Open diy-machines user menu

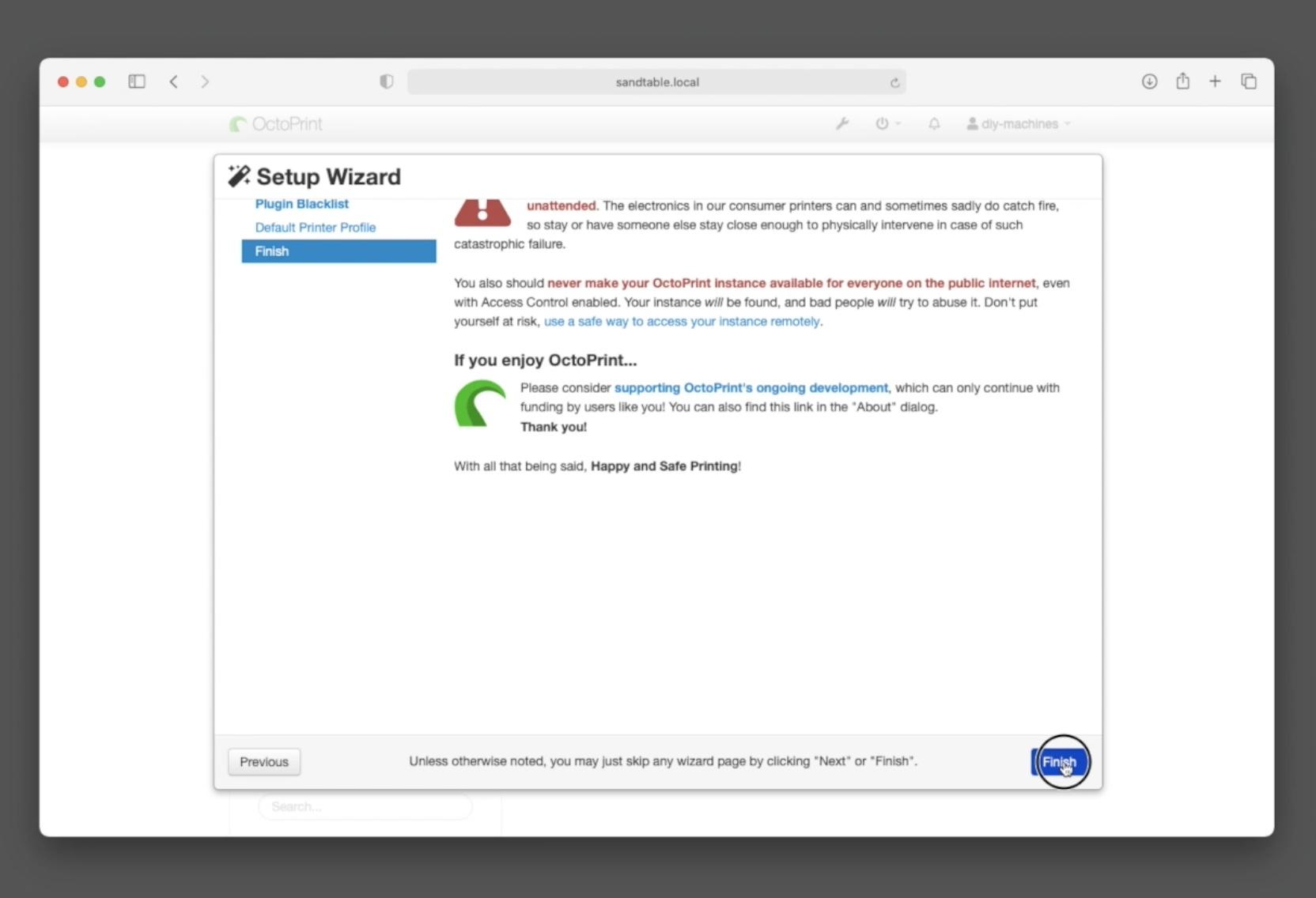coord(1019,124)
